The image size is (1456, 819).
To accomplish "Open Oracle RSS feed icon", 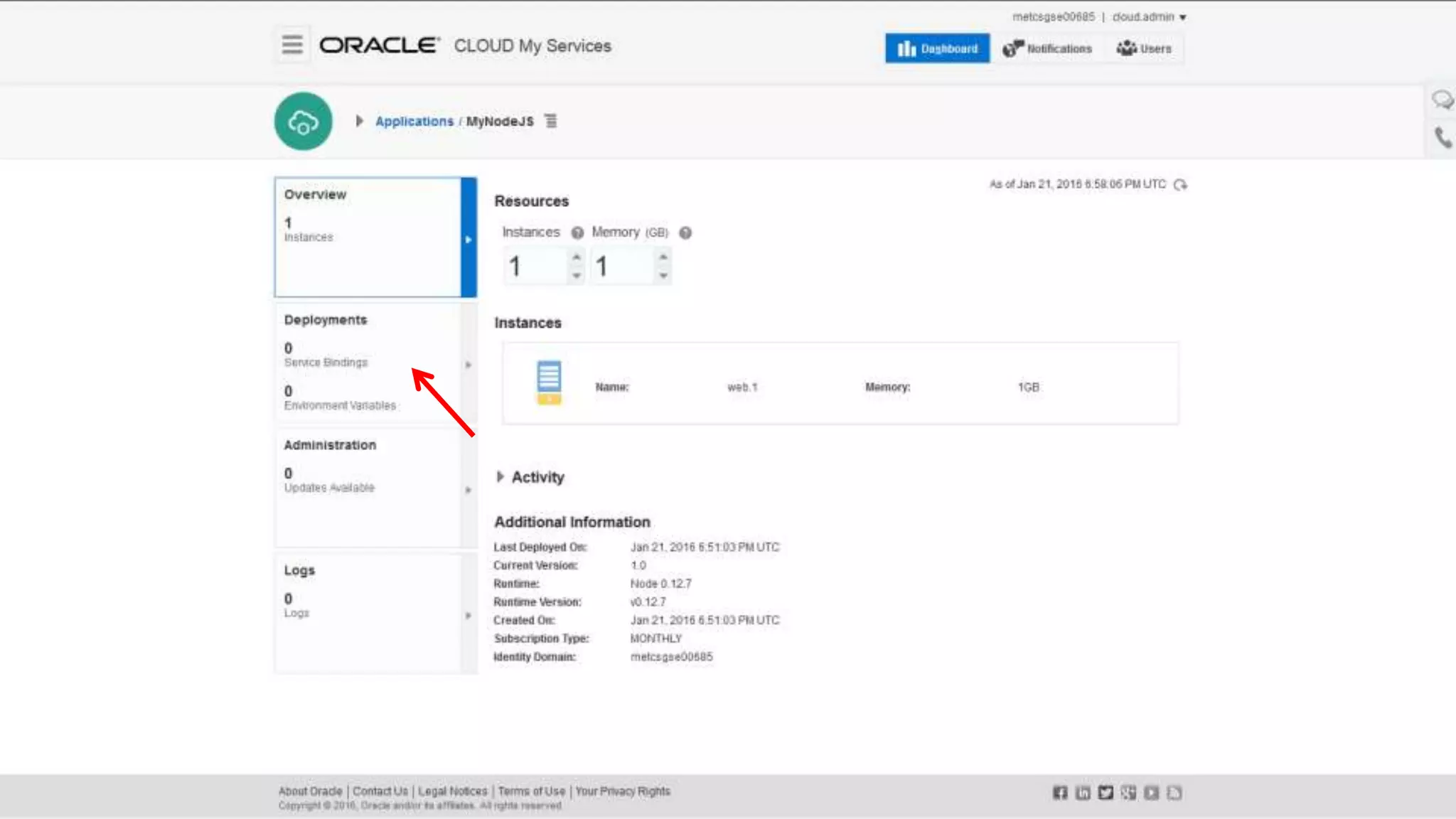I will 1174,793.
